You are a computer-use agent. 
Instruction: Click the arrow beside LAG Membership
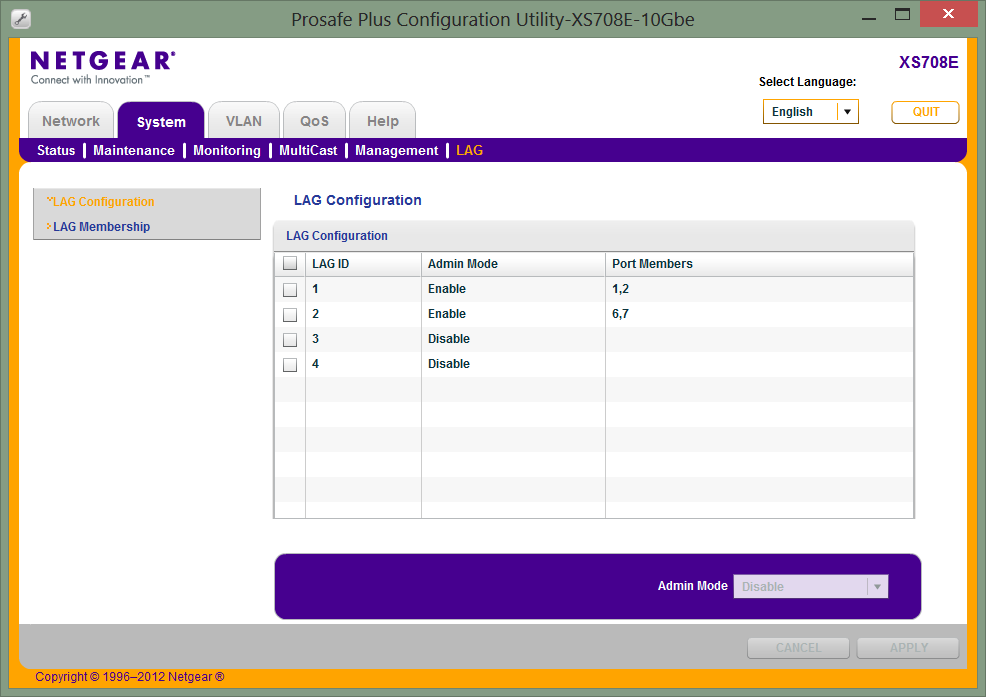[48, 226]
